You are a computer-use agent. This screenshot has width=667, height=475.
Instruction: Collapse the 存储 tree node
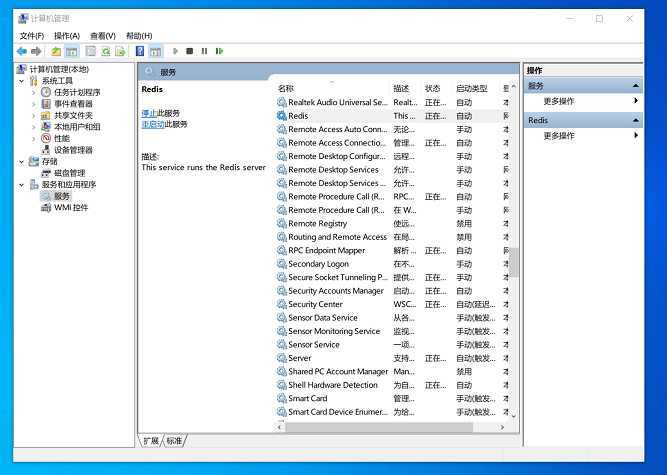pos(21,162)
